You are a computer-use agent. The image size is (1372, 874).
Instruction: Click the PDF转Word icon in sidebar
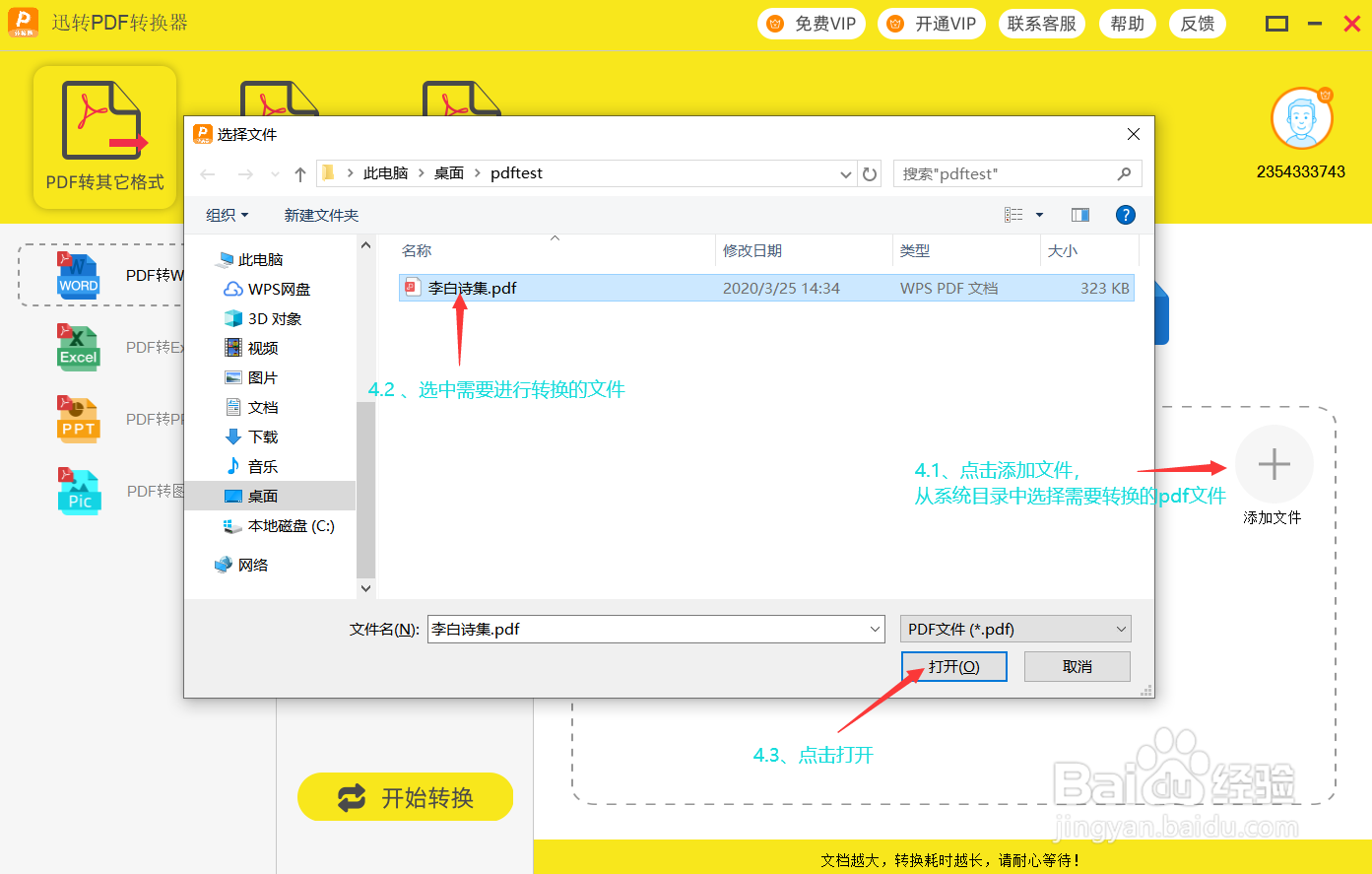point(78,275)
